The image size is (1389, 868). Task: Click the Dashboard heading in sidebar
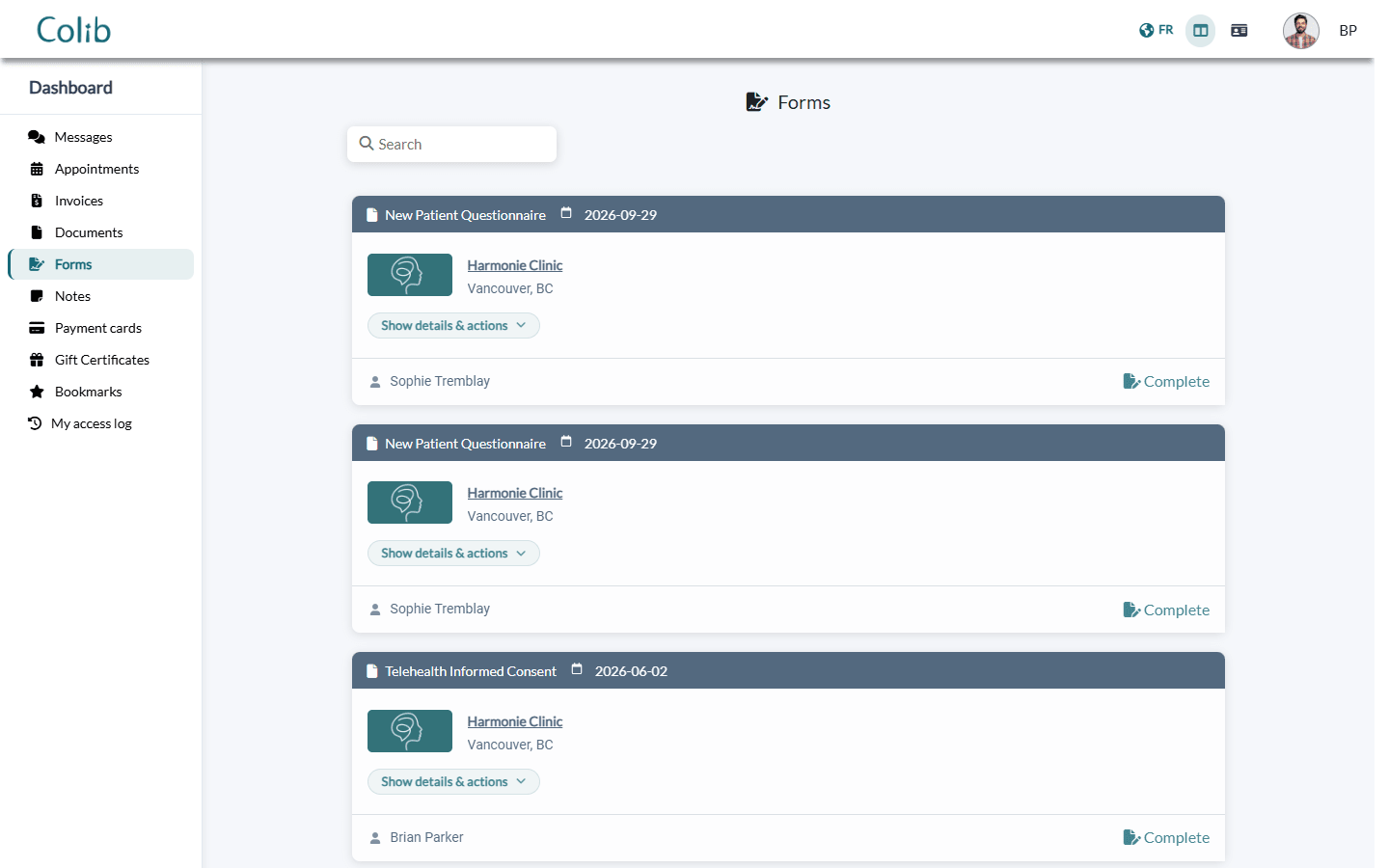point(70,88)
